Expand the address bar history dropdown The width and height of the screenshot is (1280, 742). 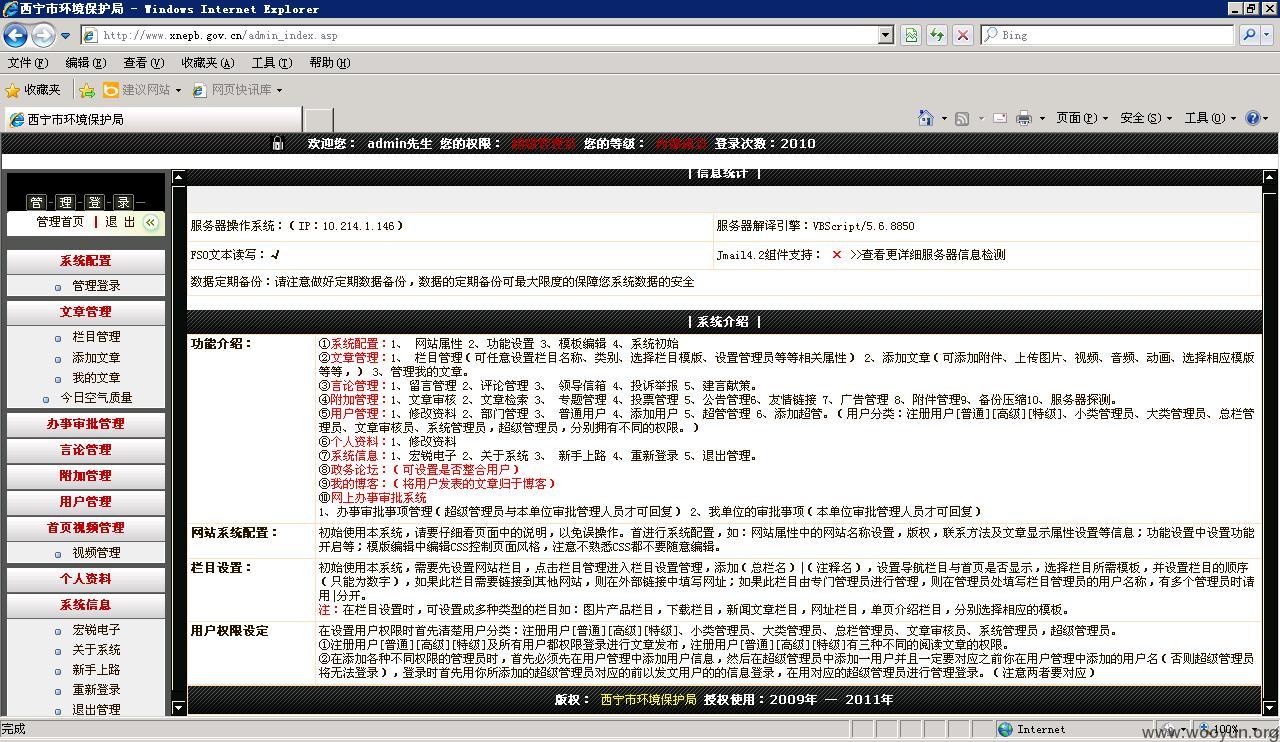886,35
